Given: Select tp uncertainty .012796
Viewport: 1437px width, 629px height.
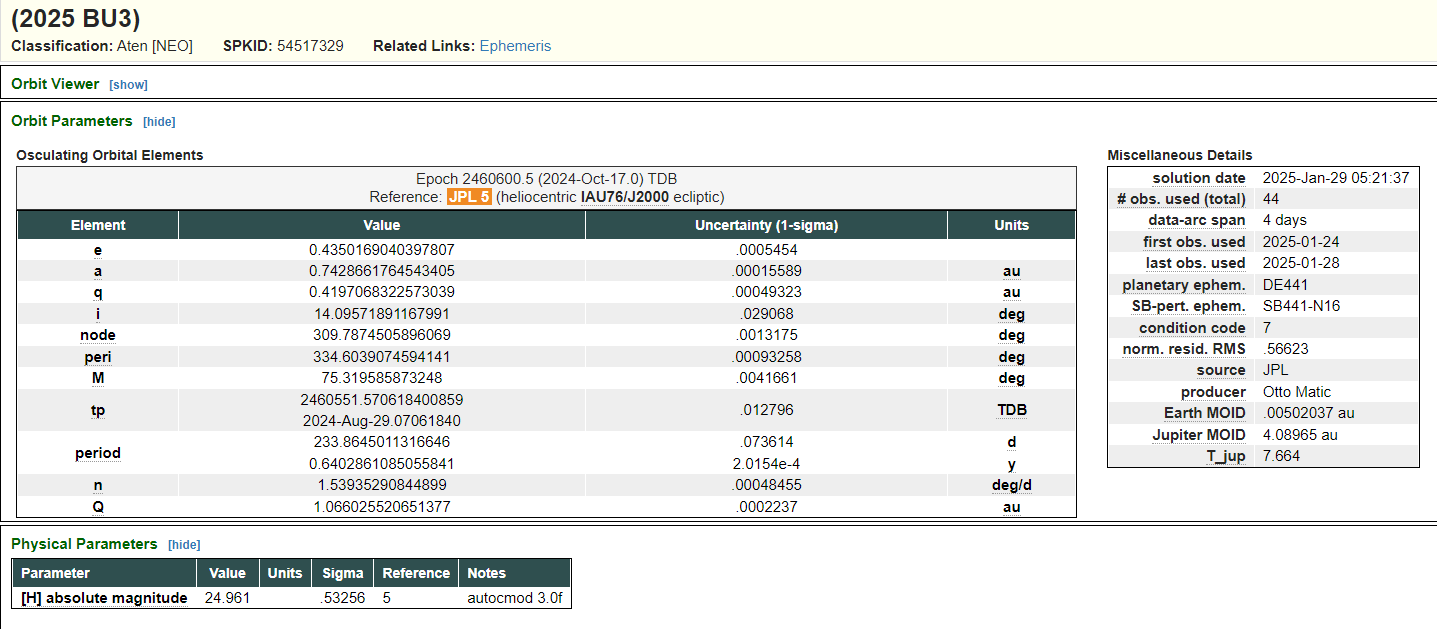Looking at the screenshot, I should click(x=767, y=410).
